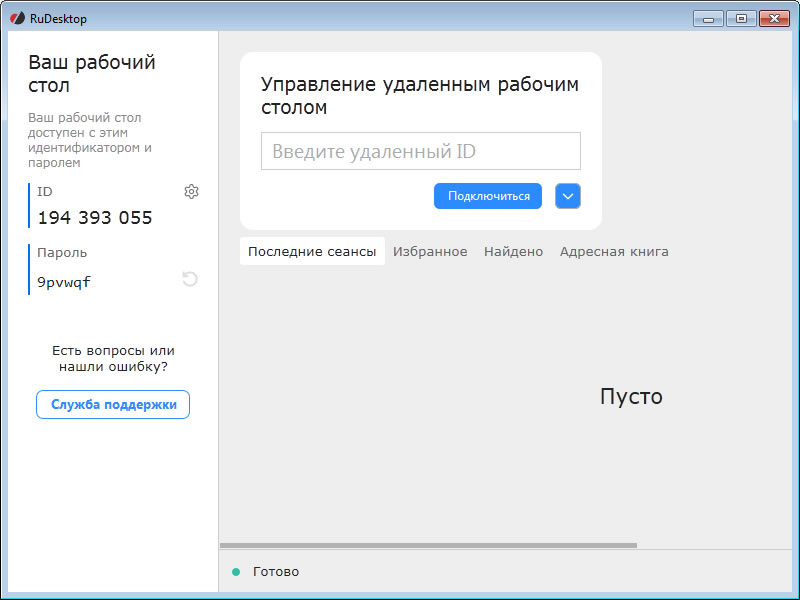The width and height of the screenshot is (800, 600).
Task: Click the ID number 194 393 055
Action: point(95,218)
